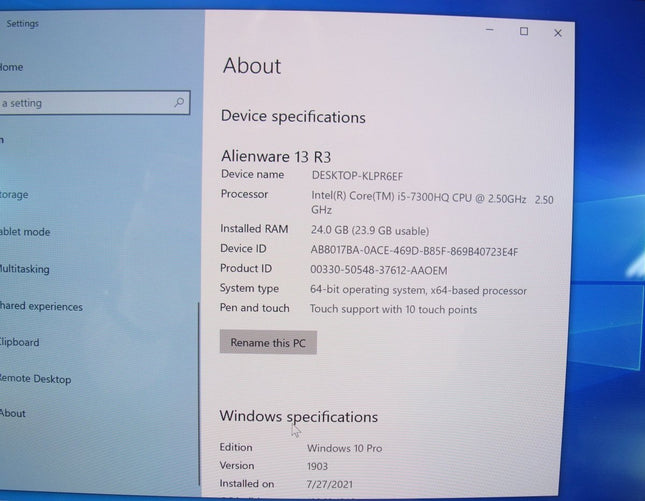Open Shared experiences settings
This screenshot has width=645, height=501.
41,306
